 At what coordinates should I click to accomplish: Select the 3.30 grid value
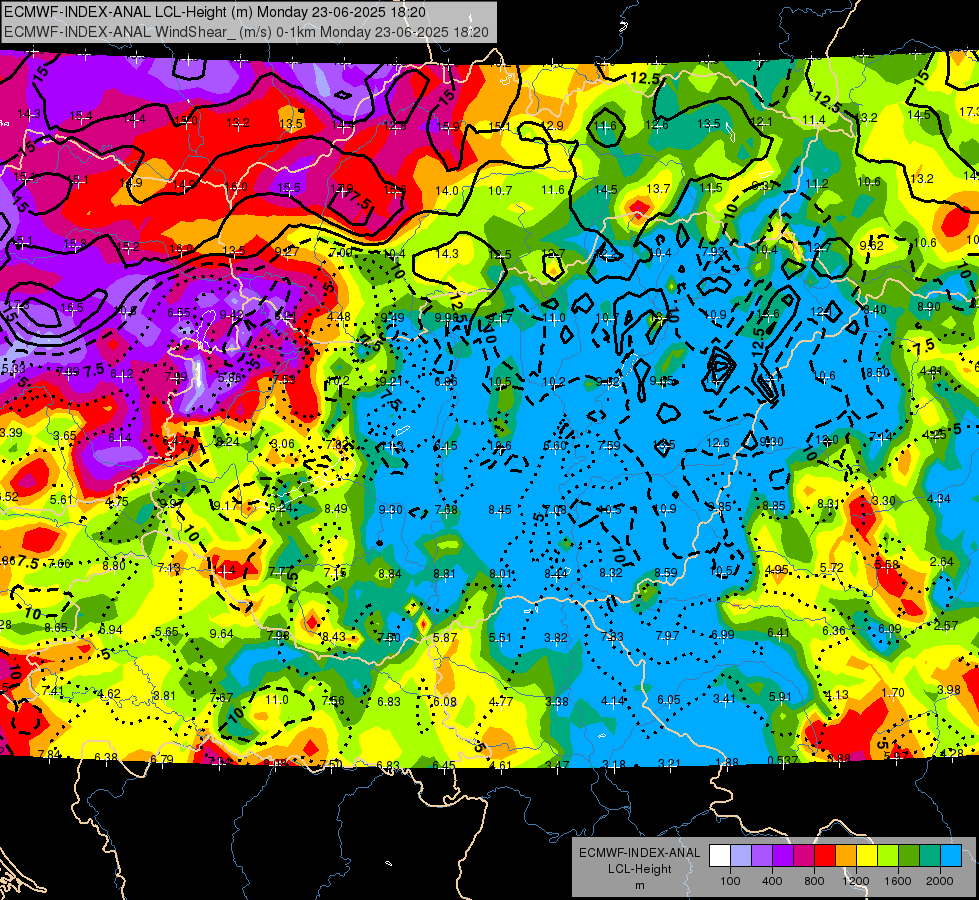pos(883,501)
